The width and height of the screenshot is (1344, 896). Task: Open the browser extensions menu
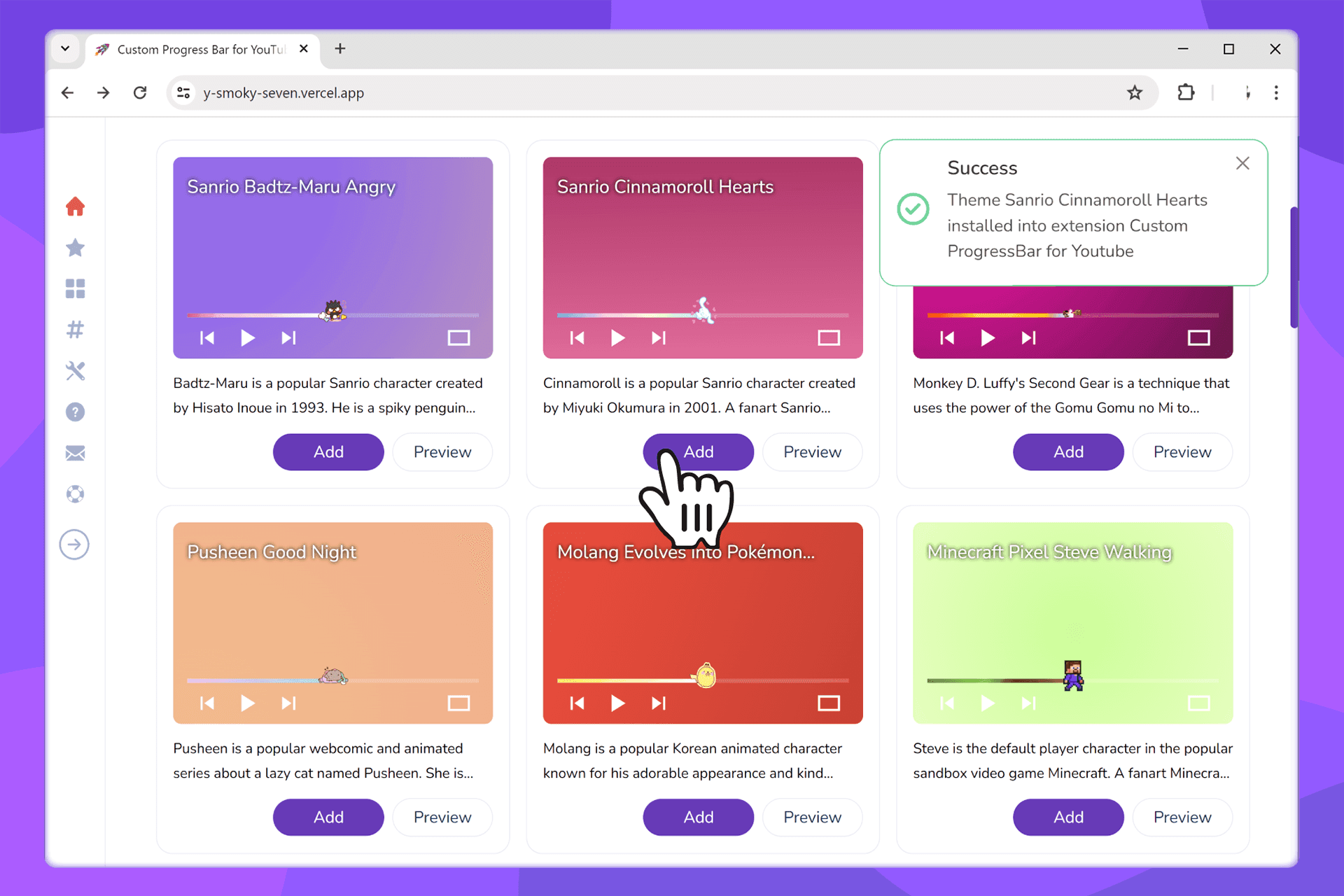(x=1186, y=92)
